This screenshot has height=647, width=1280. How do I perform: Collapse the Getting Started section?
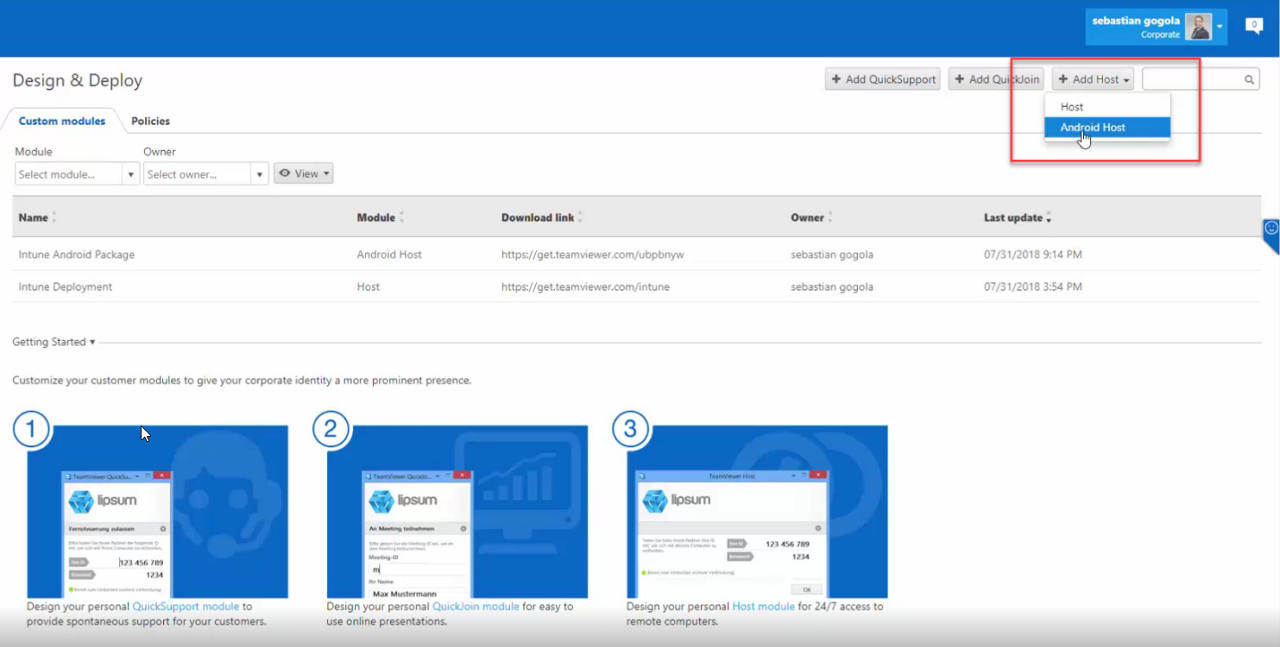coord(54,342)
